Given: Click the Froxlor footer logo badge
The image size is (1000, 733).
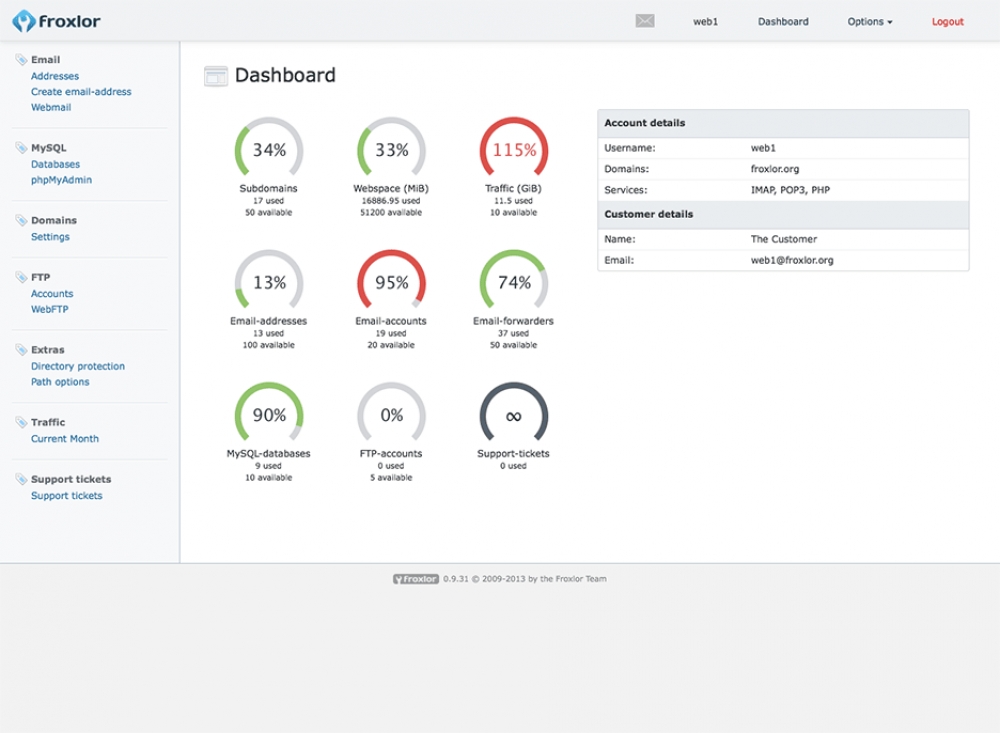Looking at the screenshot, I should [416, 579].
